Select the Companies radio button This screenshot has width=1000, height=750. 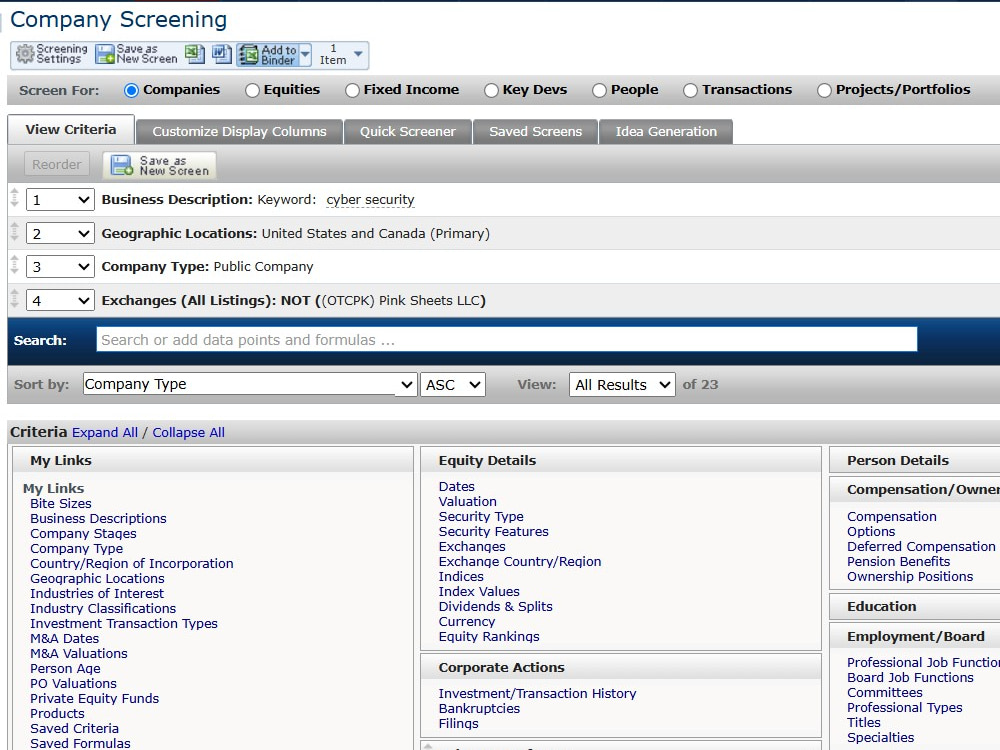131,91
